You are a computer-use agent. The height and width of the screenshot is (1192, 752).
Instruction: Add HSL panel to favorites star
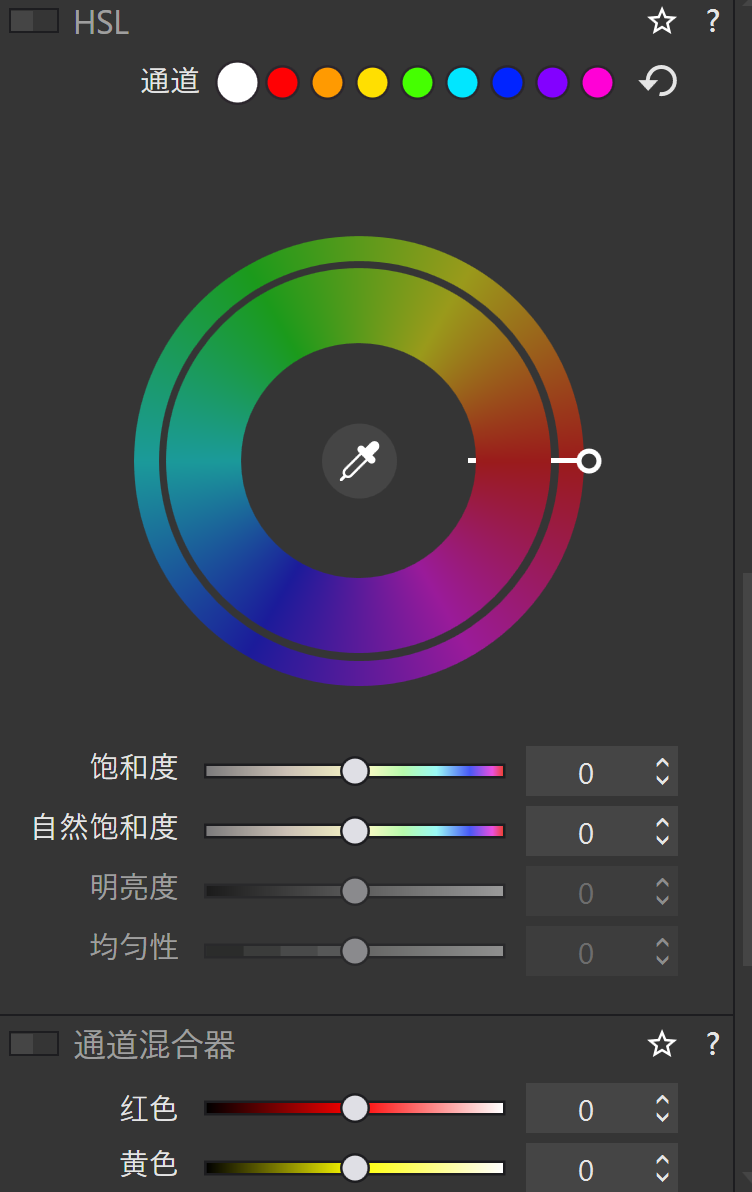(x=662, y=21)
